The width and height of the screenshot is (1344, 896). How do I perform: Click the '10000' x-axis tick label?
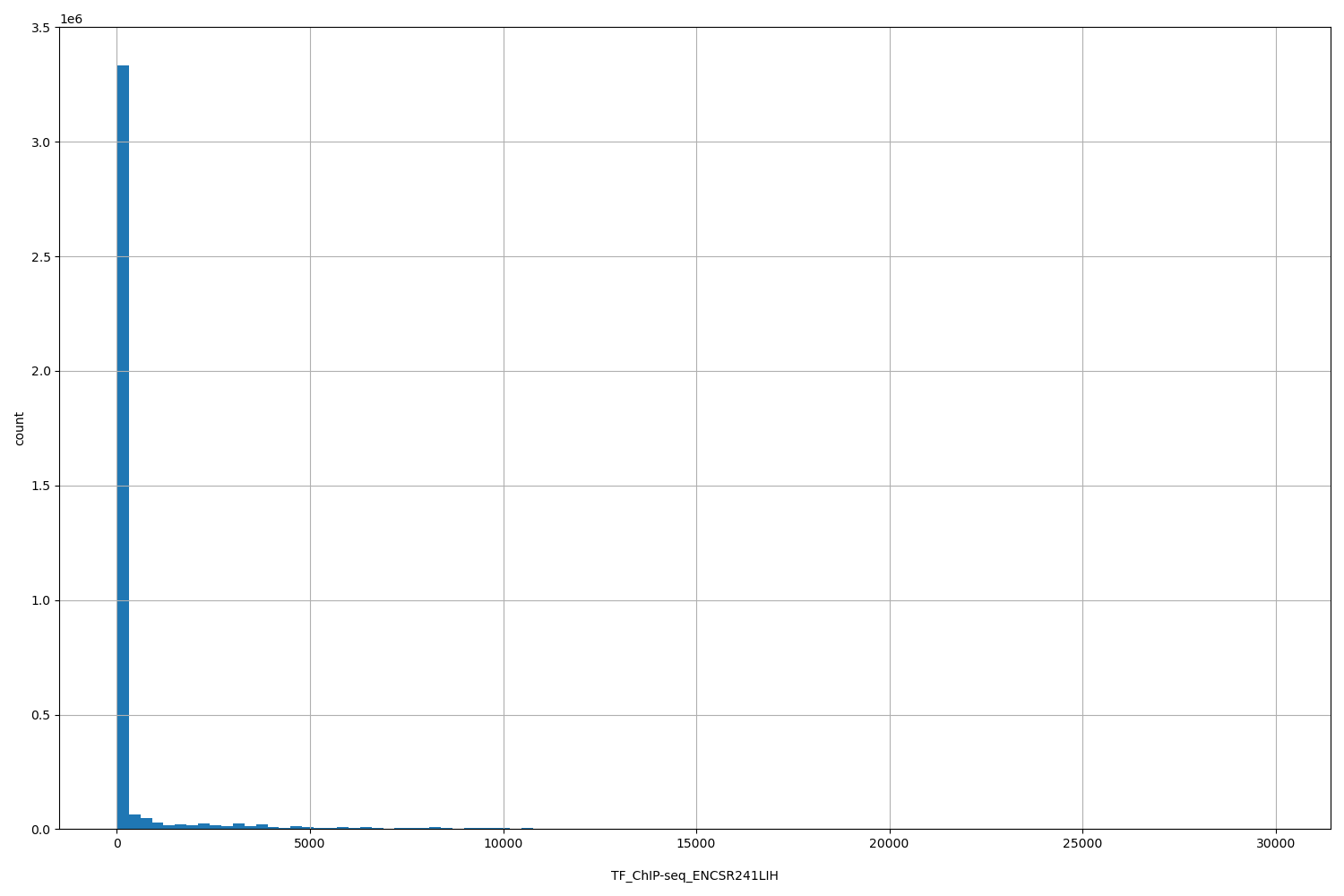click(502, 845)
